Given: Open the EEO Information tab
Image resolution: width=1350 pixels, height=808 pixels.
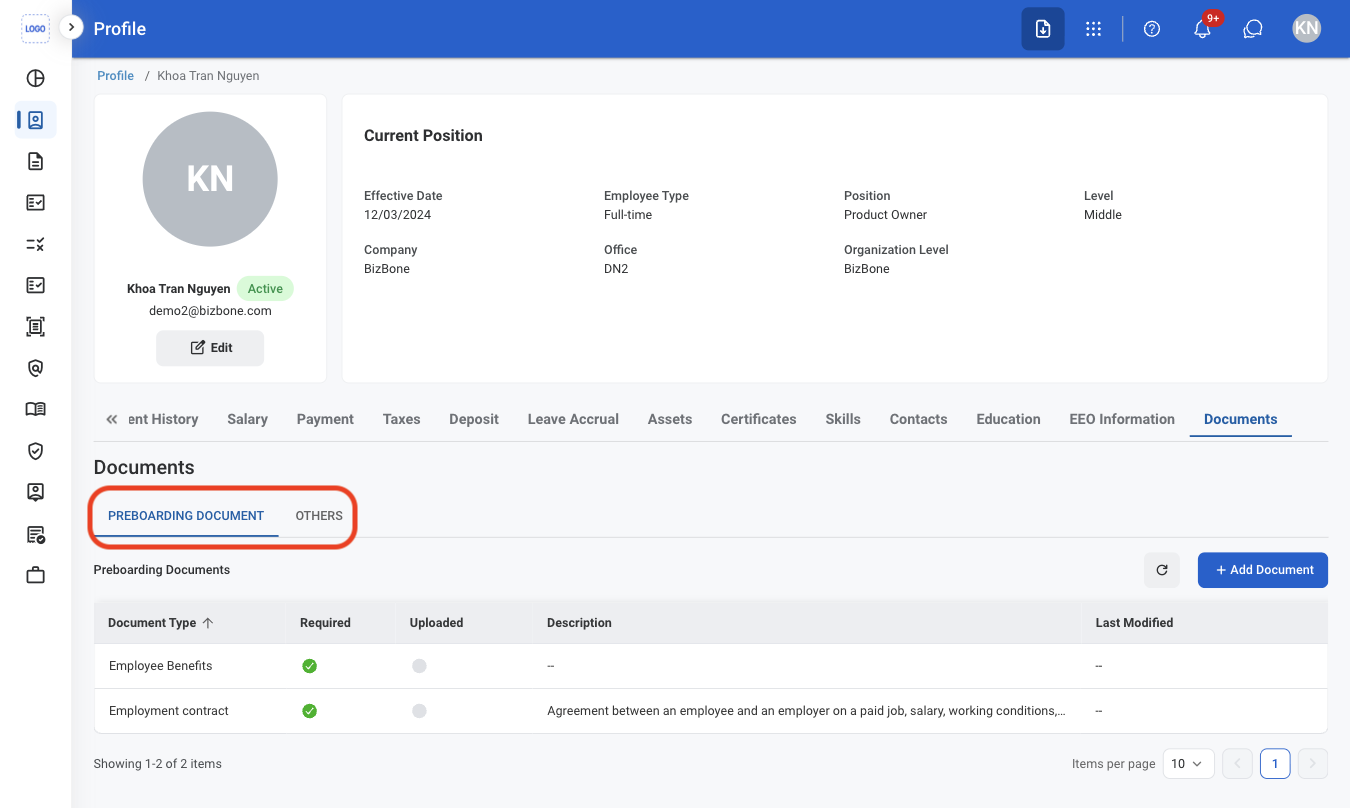Looking at the screenshot, I should coord(1122,419).
